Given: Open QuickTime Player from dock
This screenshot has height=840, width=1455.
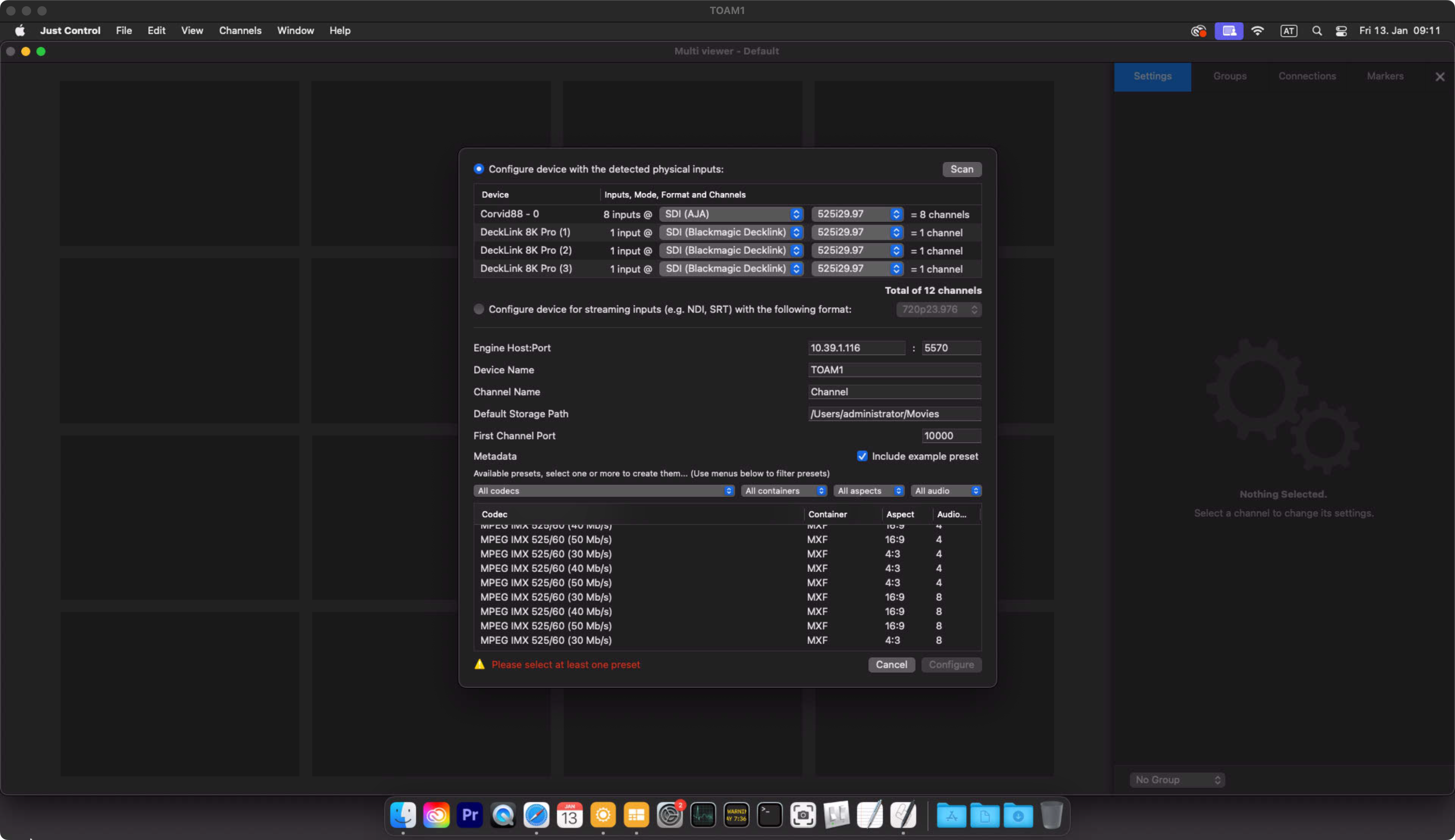Looking at the screenshot, I should pos(503,815).
